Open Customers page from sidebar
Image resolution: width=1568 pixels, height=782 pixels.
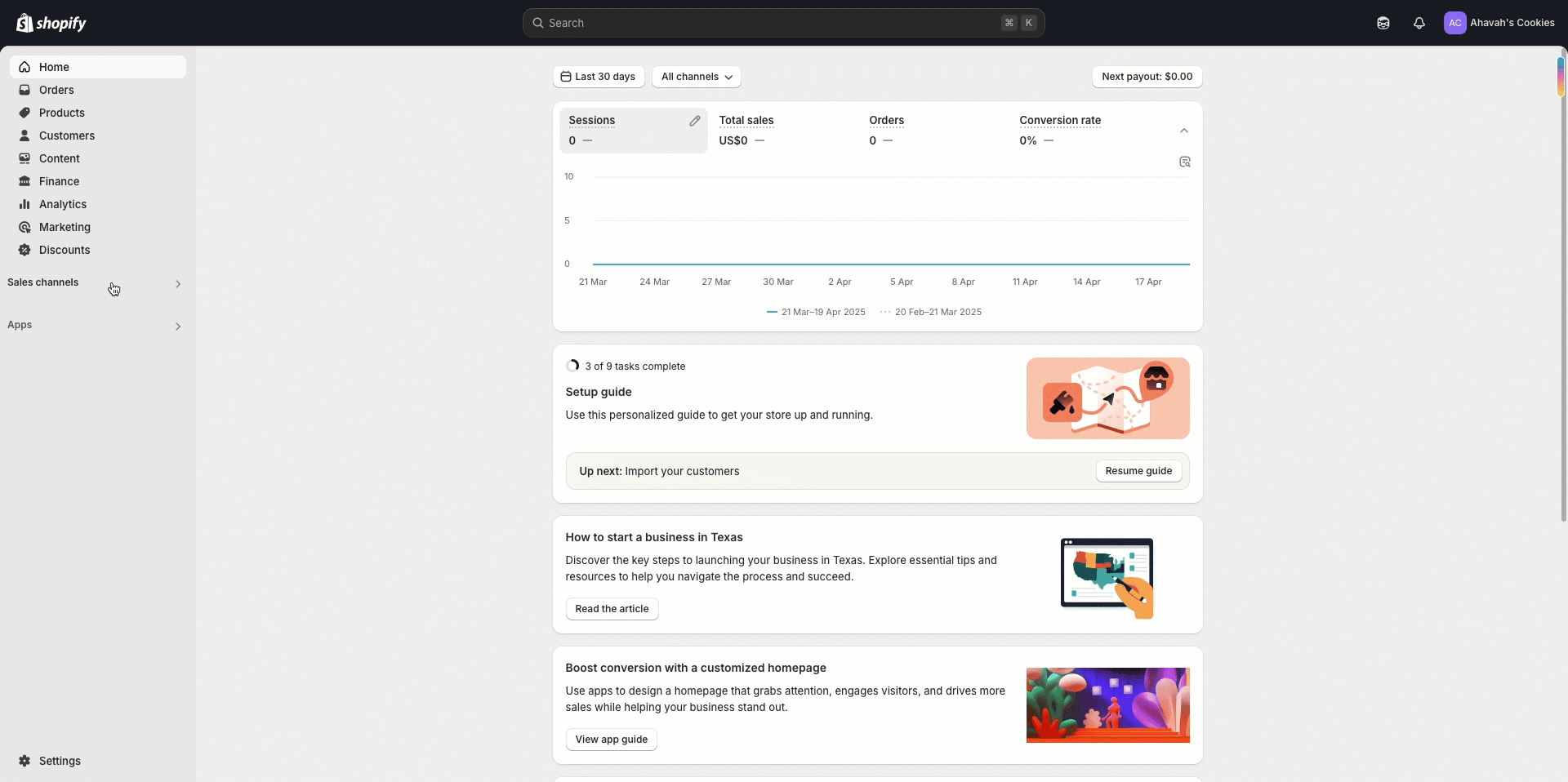click(x=98, y=136)
